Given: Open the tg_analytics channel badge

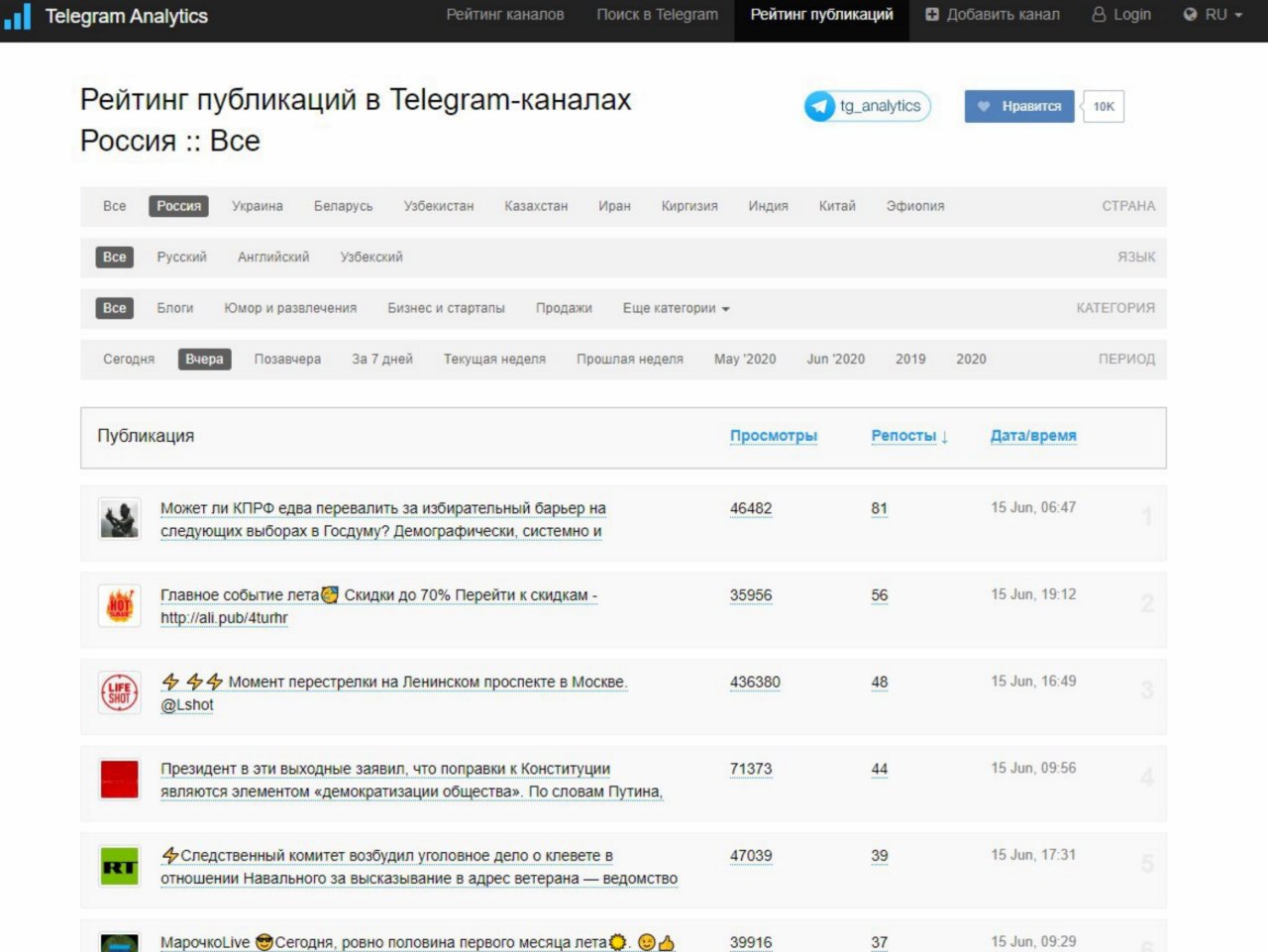Looking at the screenshot, I should tap(868, 106).
